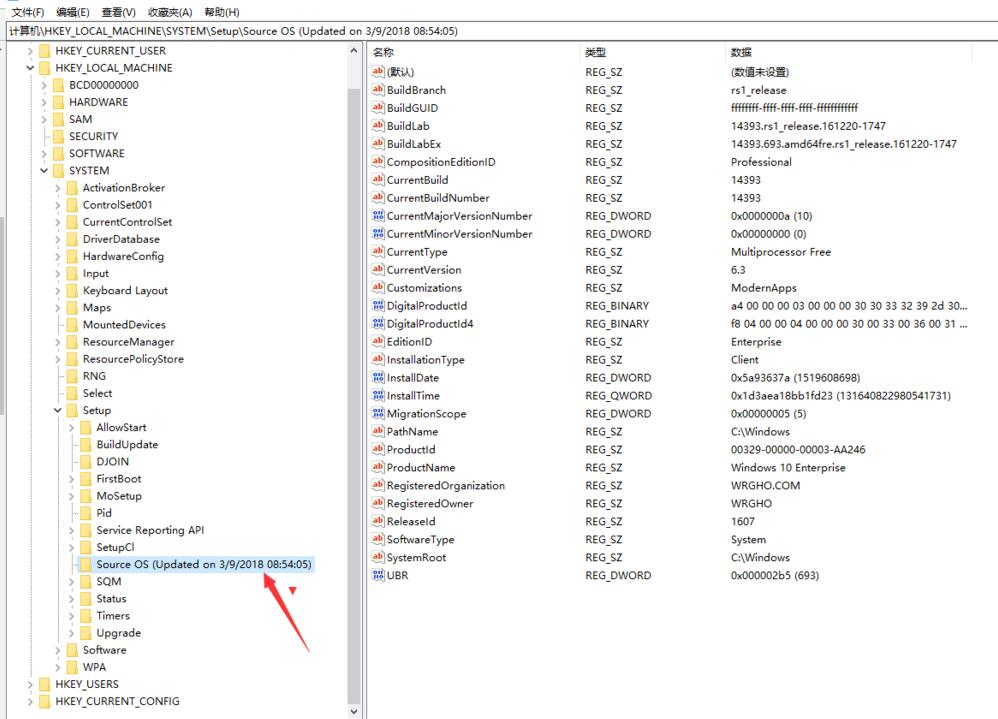
Task: Open the 文件(F) menu
Action: pos(27,12)
